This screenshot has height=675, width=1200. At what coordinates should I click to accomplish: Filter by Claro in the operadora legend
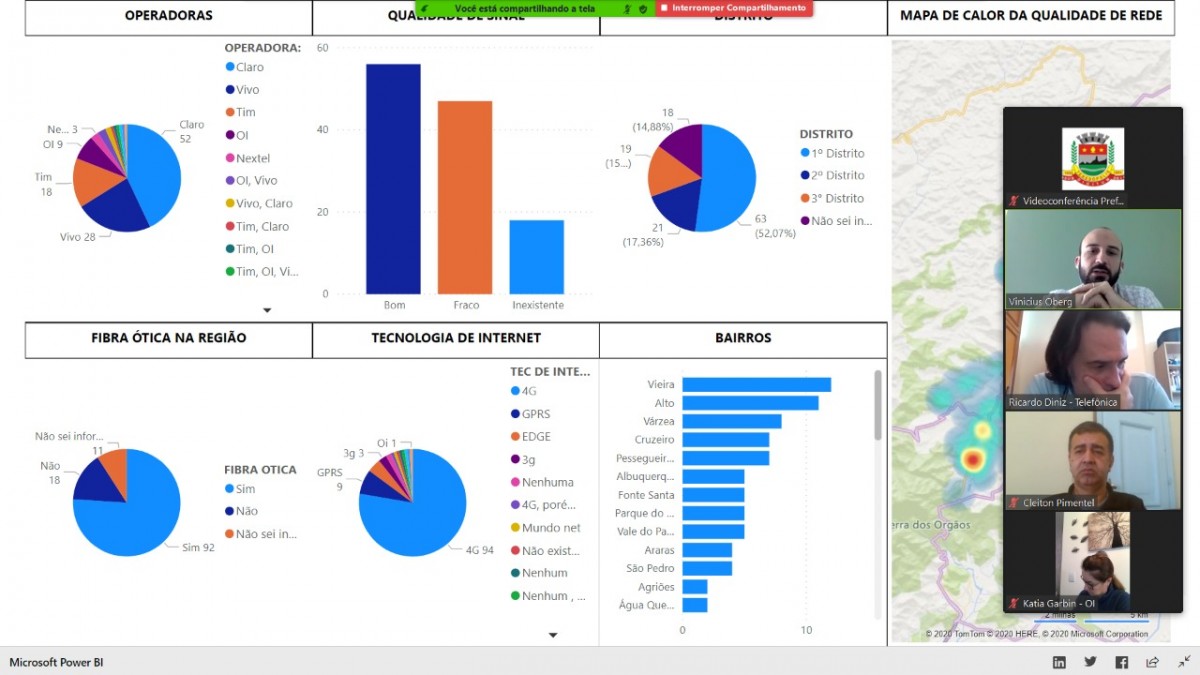249,67
